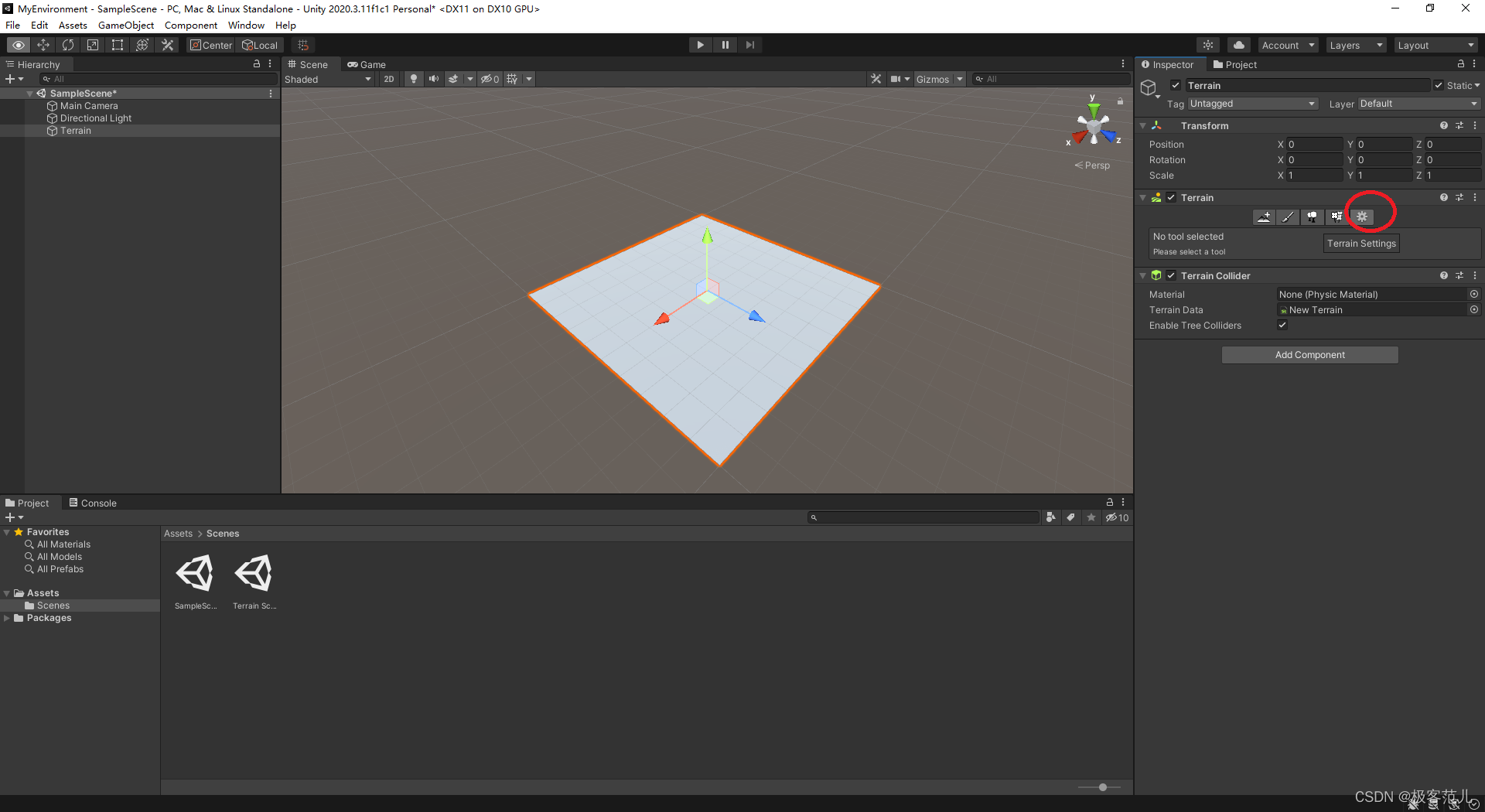Open Gizmos dropdown arrow
Viewport: 1485px width, 812px height.
tap(960, 79)
